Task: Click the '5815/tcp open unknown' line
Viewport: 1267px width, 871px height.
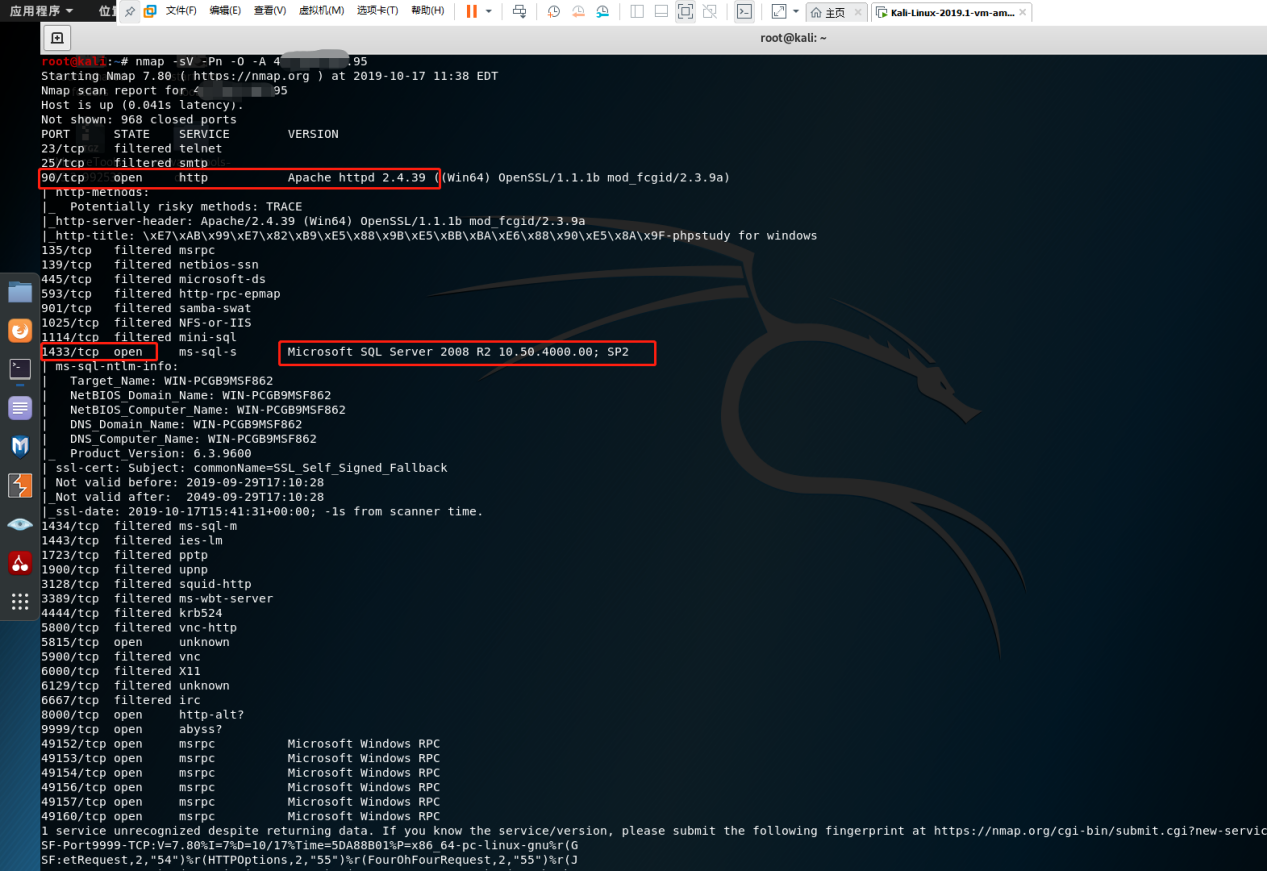Action: tap(135, 642)
